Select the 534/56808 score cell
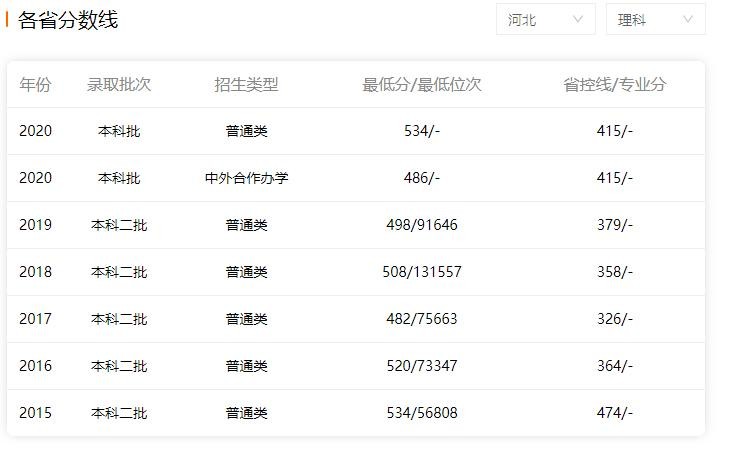This screenshot has height=466, width=732. 421,413
